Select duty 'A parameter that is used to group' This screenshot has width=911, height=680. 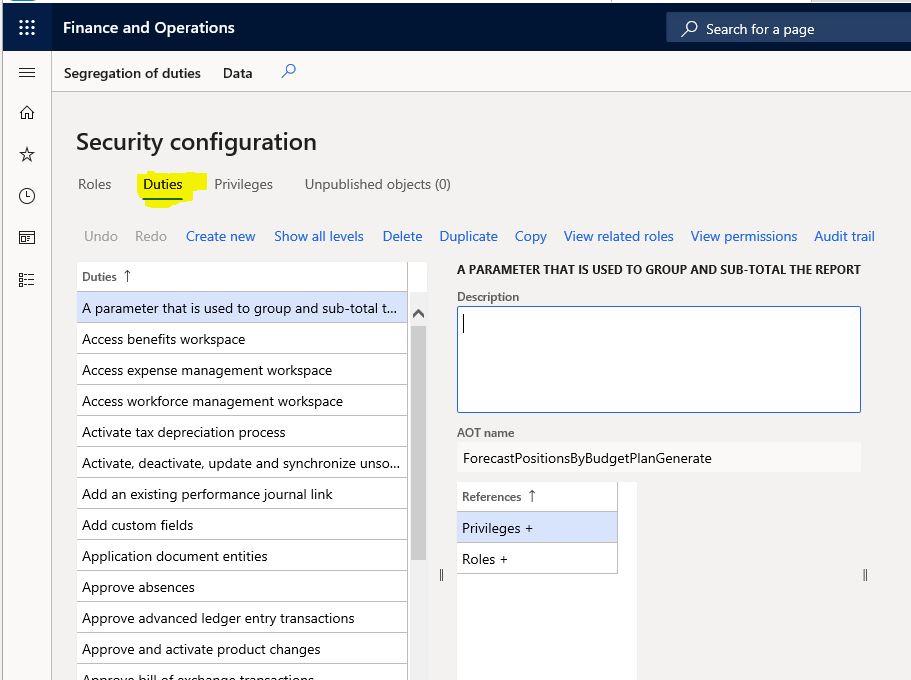(x=242, y=308)
